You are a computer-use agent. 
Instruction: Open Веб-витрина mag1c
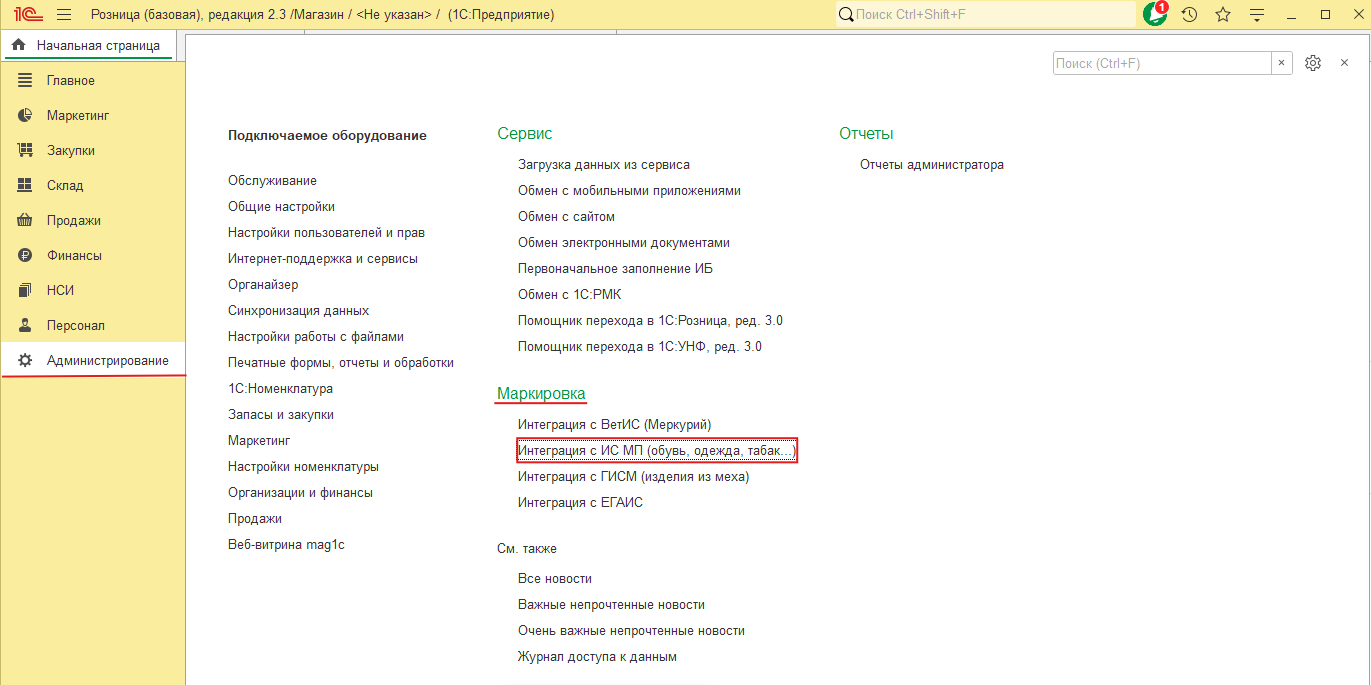[286, 545]
